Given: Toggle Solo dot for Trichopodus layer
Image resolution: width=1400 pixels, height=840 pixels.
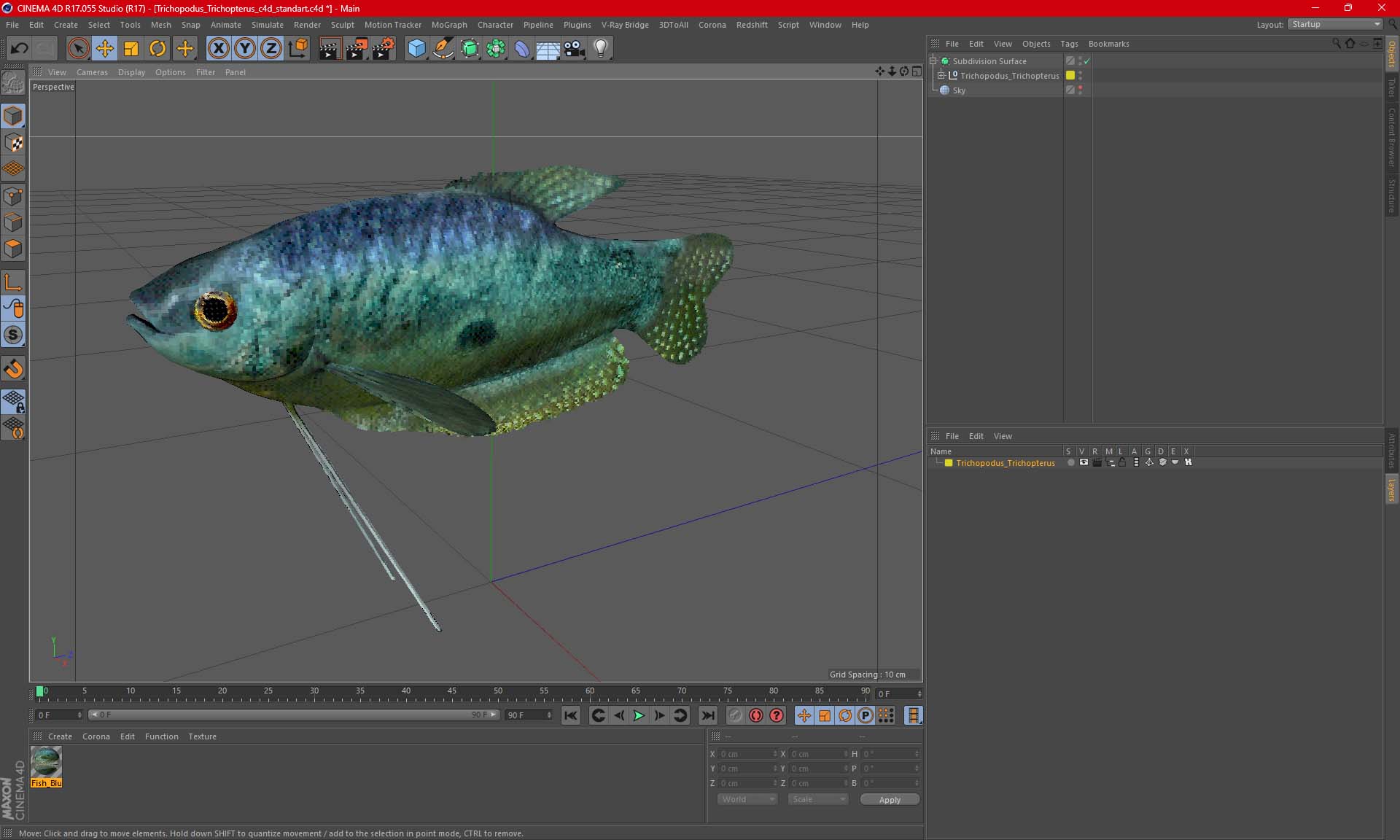Looking at the screenshot, I should 1070,462.
